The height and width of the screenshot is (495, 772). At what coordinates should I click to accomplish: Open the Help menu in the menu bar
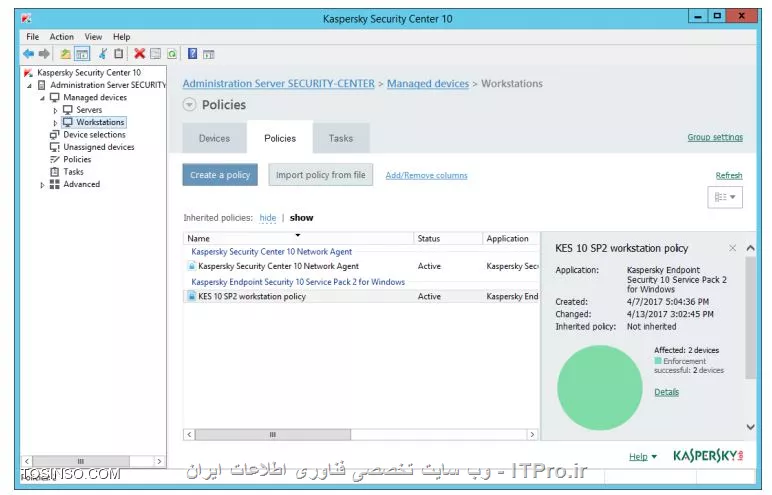coord(122,37)
